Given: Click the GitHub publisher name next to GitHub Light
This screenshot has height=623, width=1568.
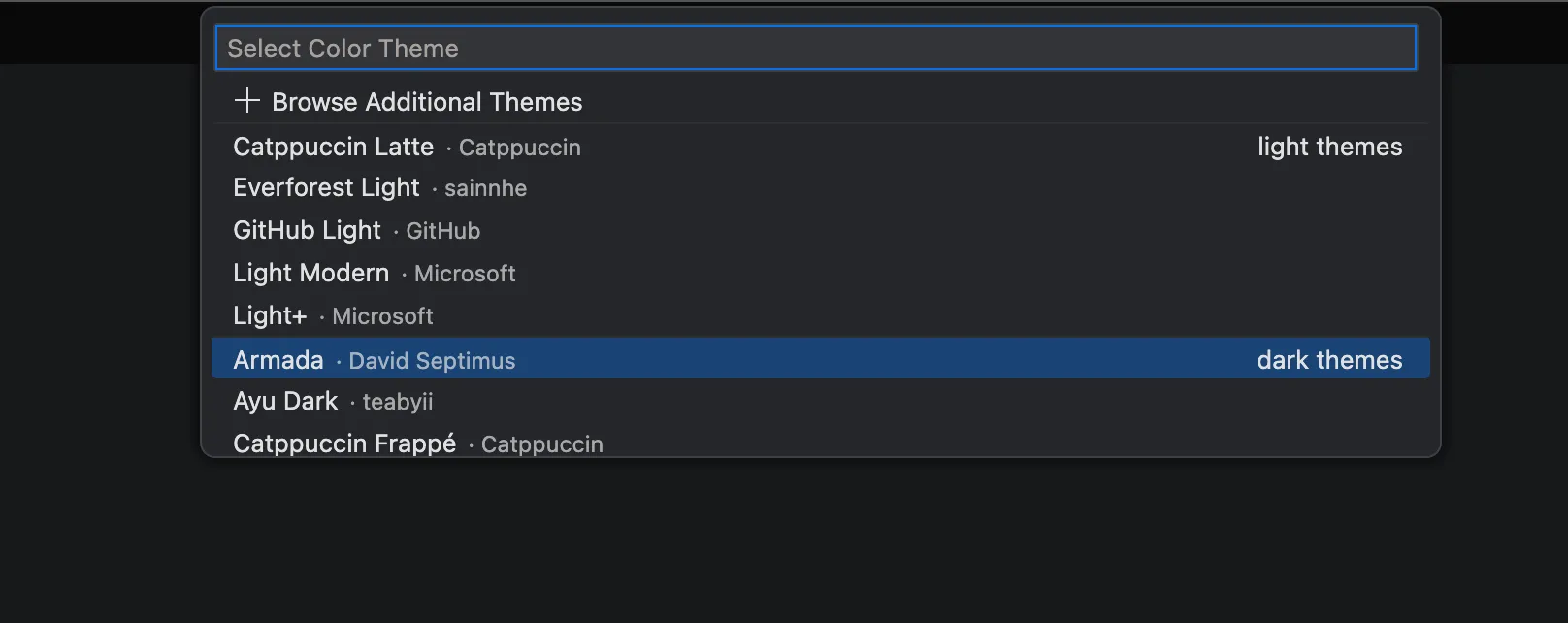Looking at the screenshot, I should 443,231.
